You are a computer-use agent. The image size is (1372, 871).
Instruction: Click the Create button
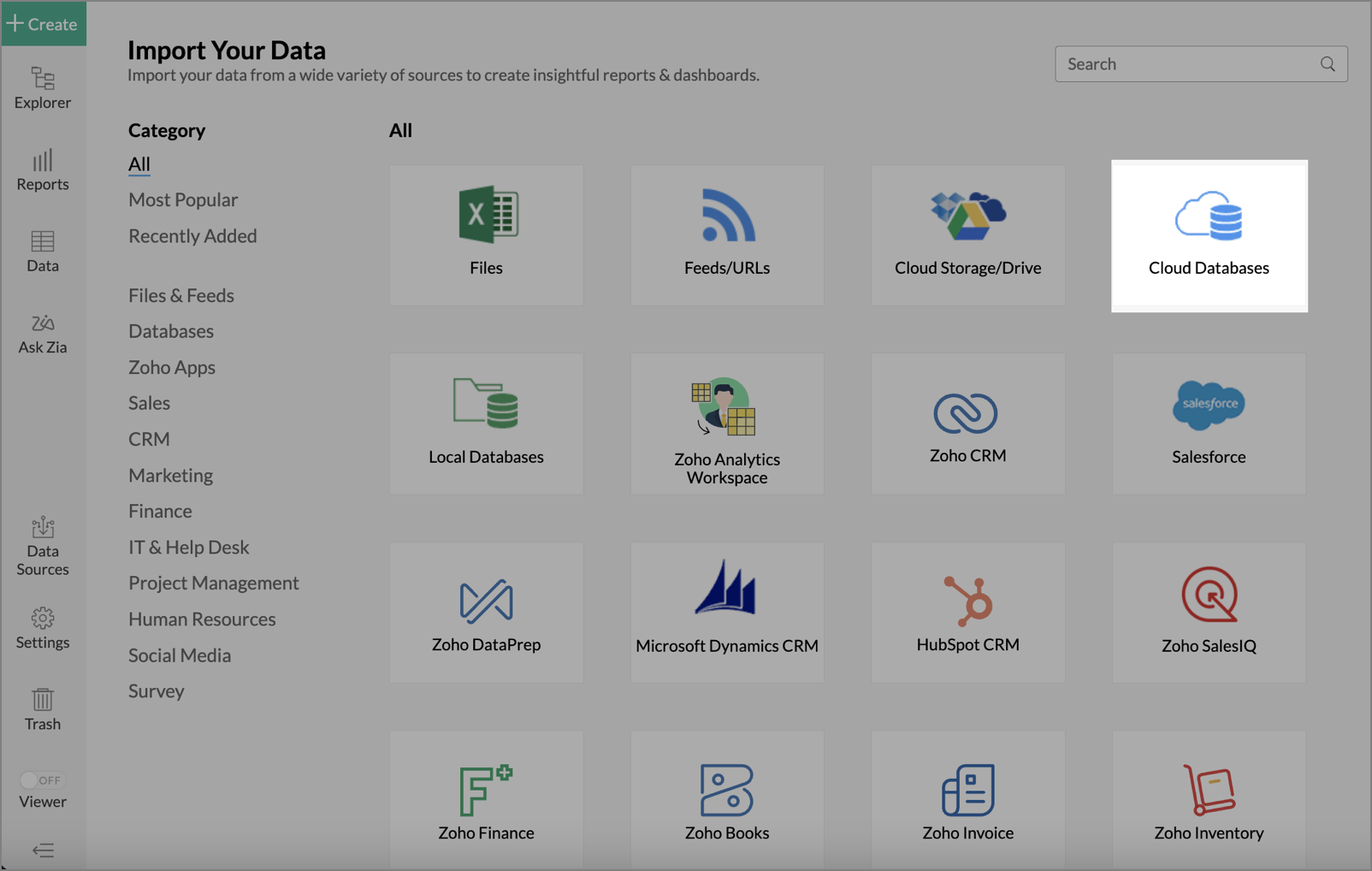coord(43,24)
